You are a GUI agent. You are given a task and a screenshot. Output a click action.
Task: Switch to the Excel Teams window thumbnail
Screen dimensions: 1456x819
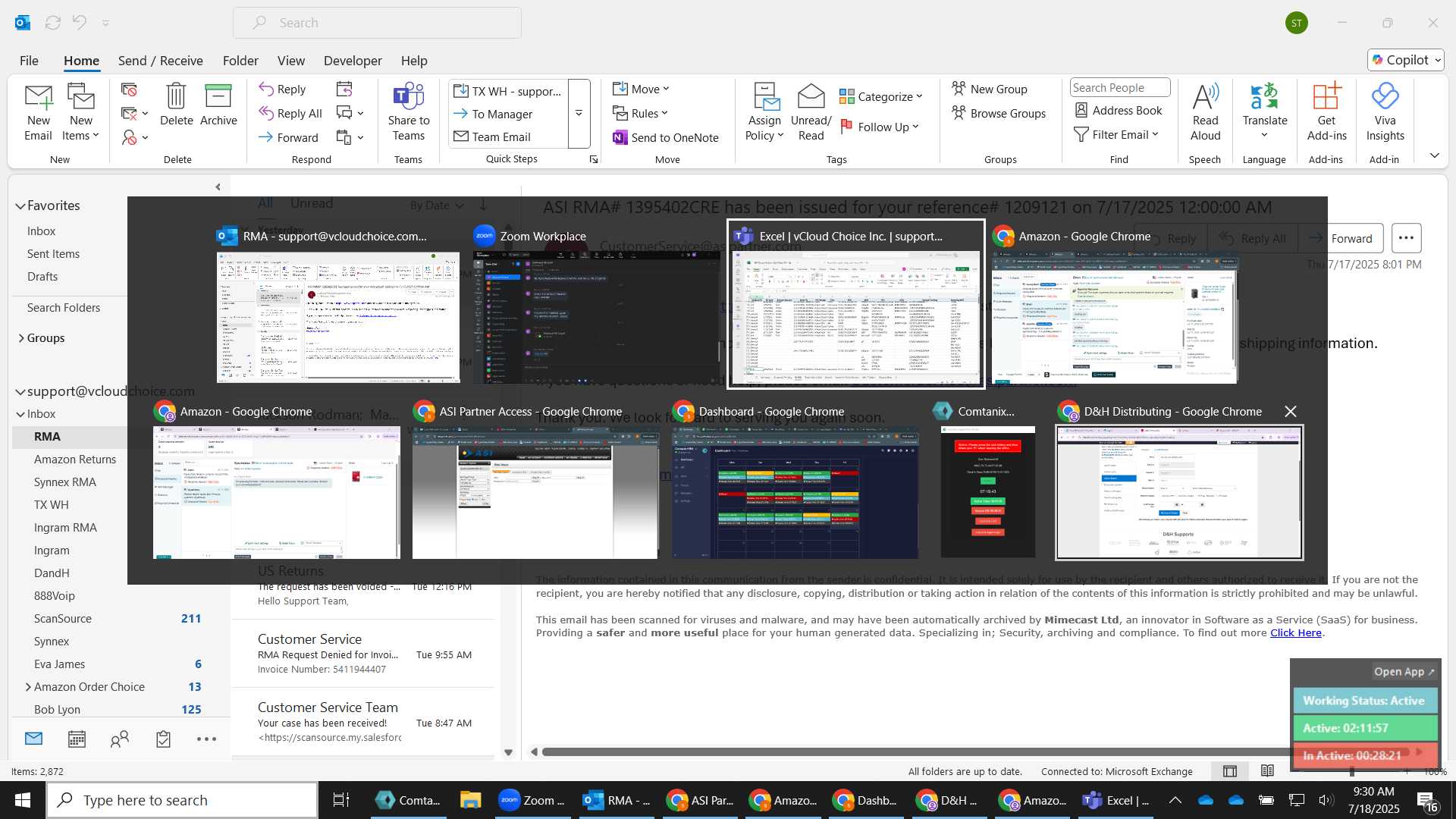tap(856, 304)
